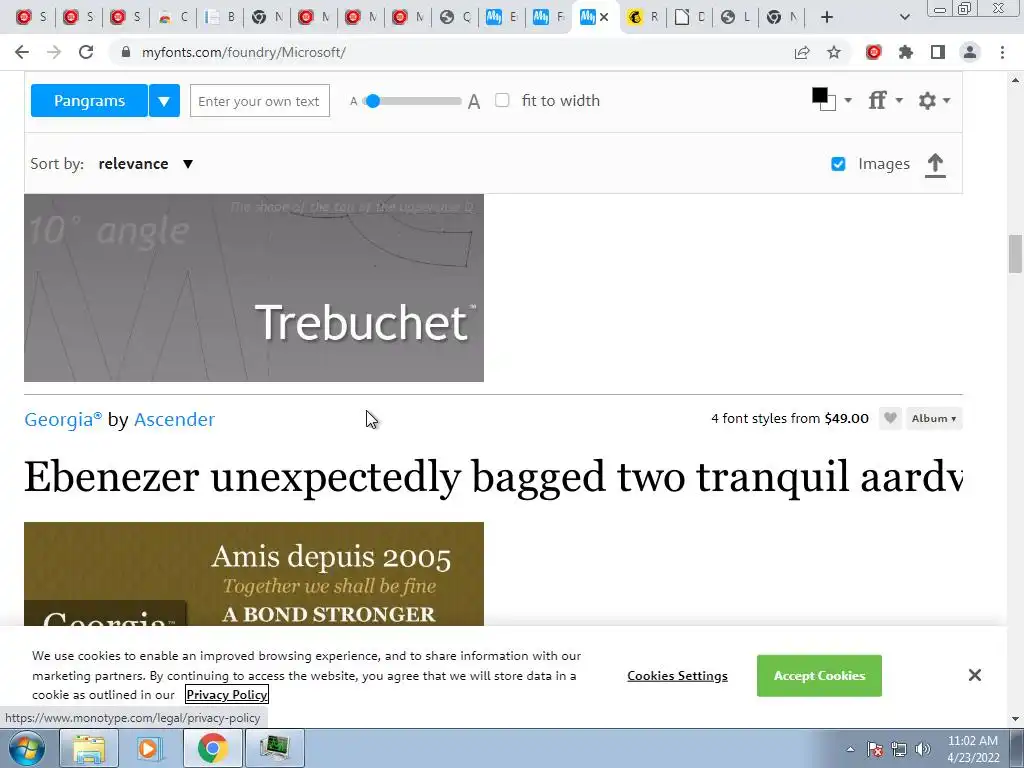Enable the fit to width checkbox

(502, 100)
